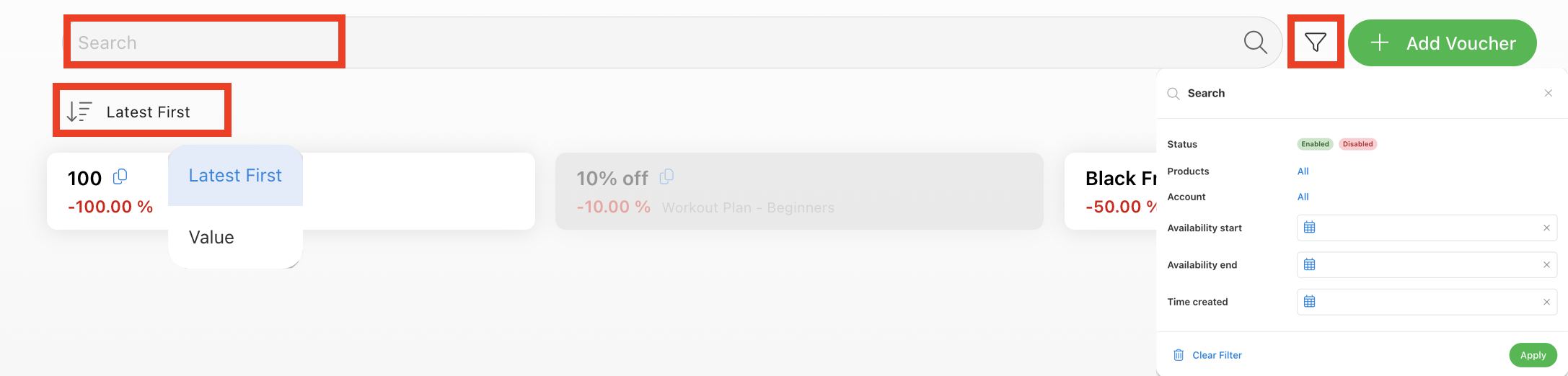Copy the 10% off voucher code
This screenshot has height=376, width=1568.
[667, 176]
